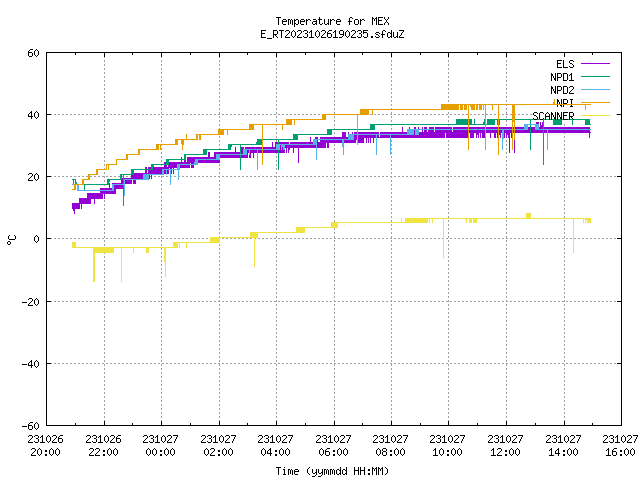The height and width of the screenshot is (480, 640).
Task: Click the NPD2 legend label
Action: [562, 90]
